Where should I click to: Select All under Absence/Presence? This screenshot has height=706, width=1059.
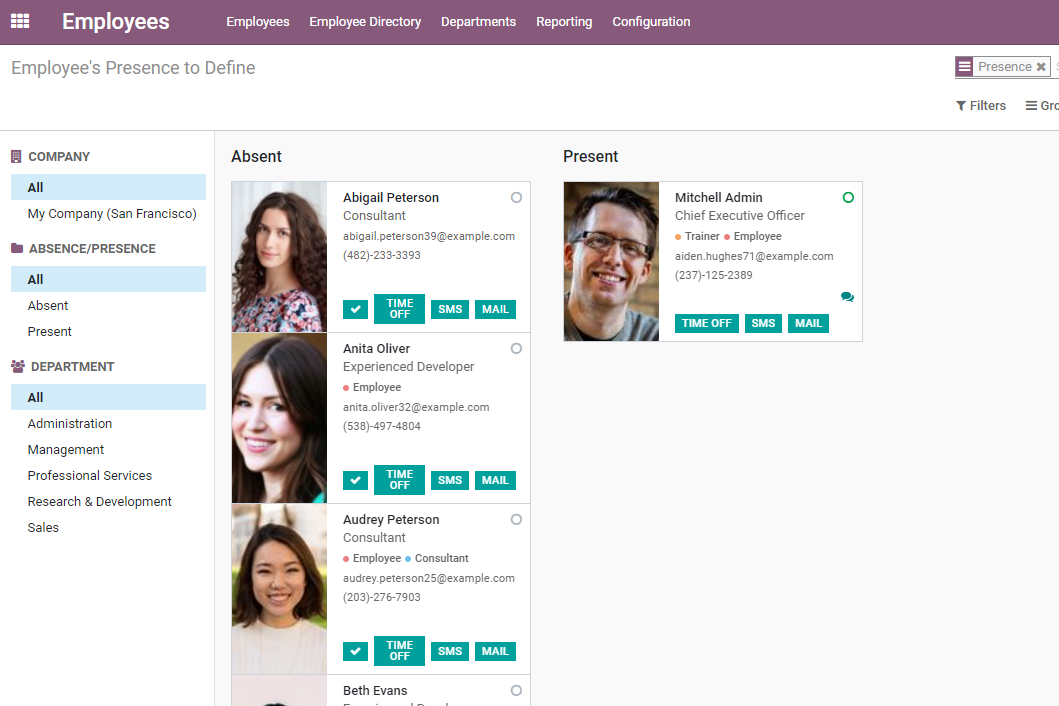click(x=108, y=279)
